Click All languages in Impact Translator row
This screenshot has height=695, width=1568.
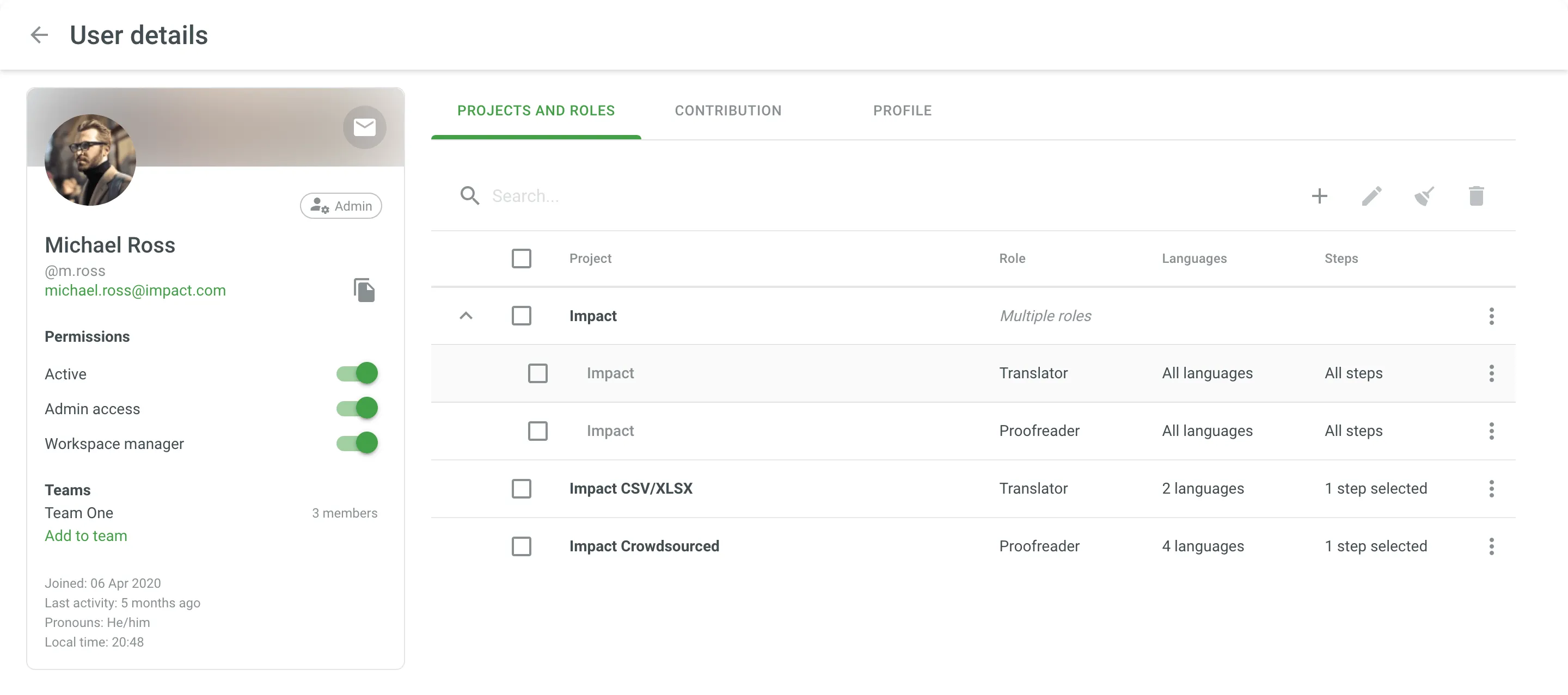coord(1207,373)
